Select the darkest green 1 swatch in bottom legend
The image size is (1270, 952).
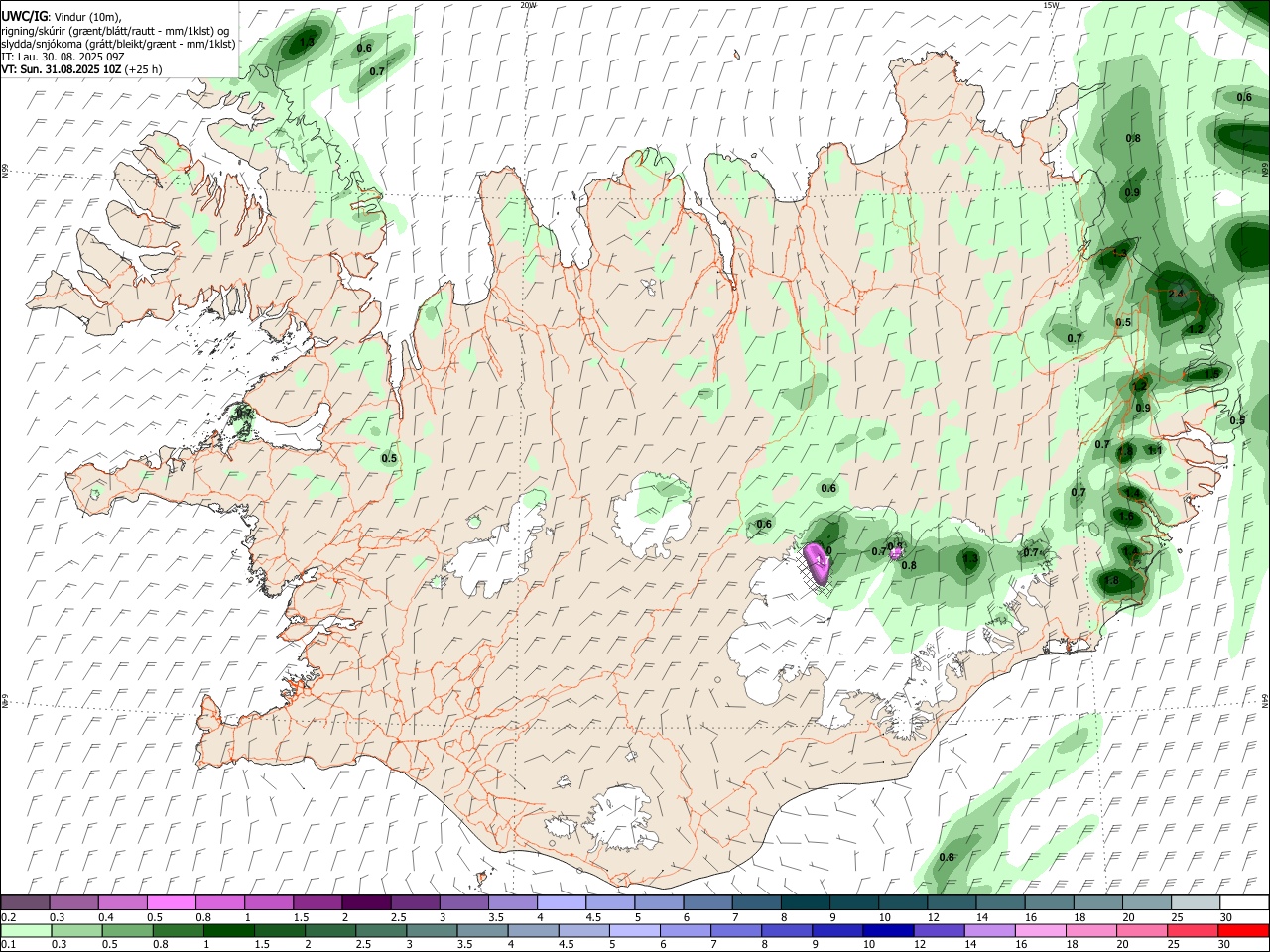(229, 930)
